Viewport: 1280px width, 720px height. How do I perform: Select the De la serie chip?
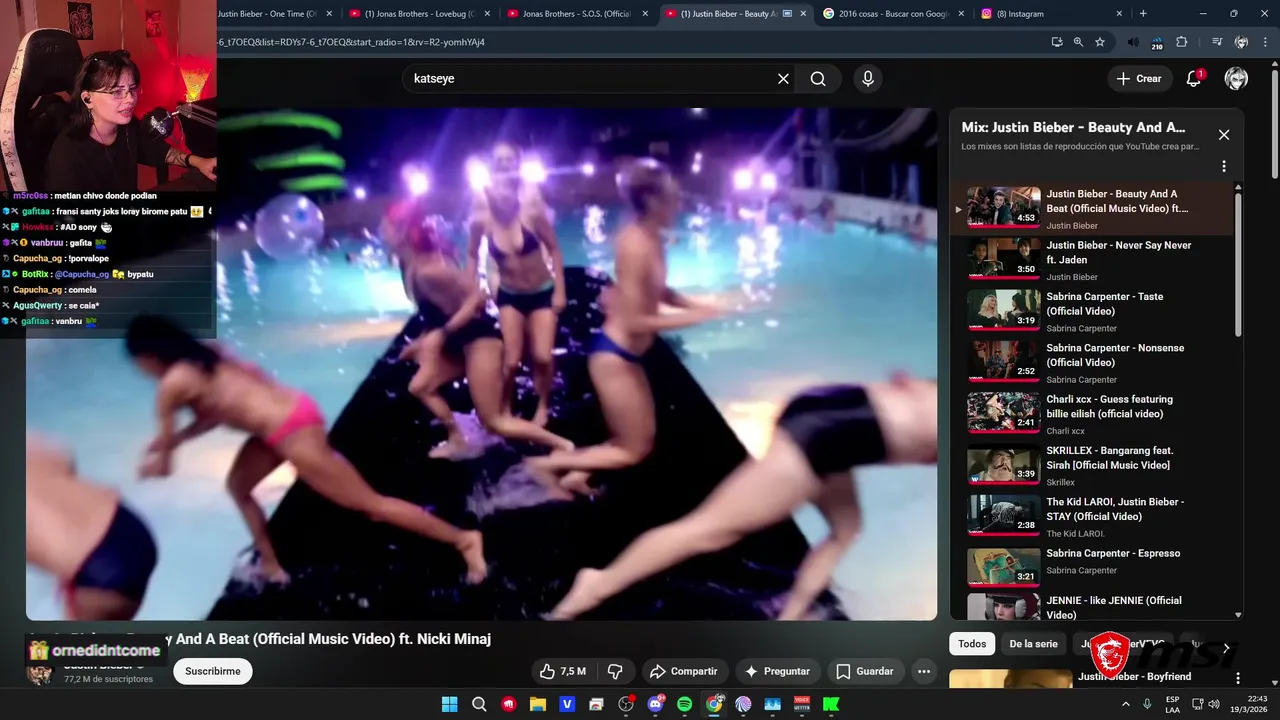pyautogui.click(x=1033, y=644)
